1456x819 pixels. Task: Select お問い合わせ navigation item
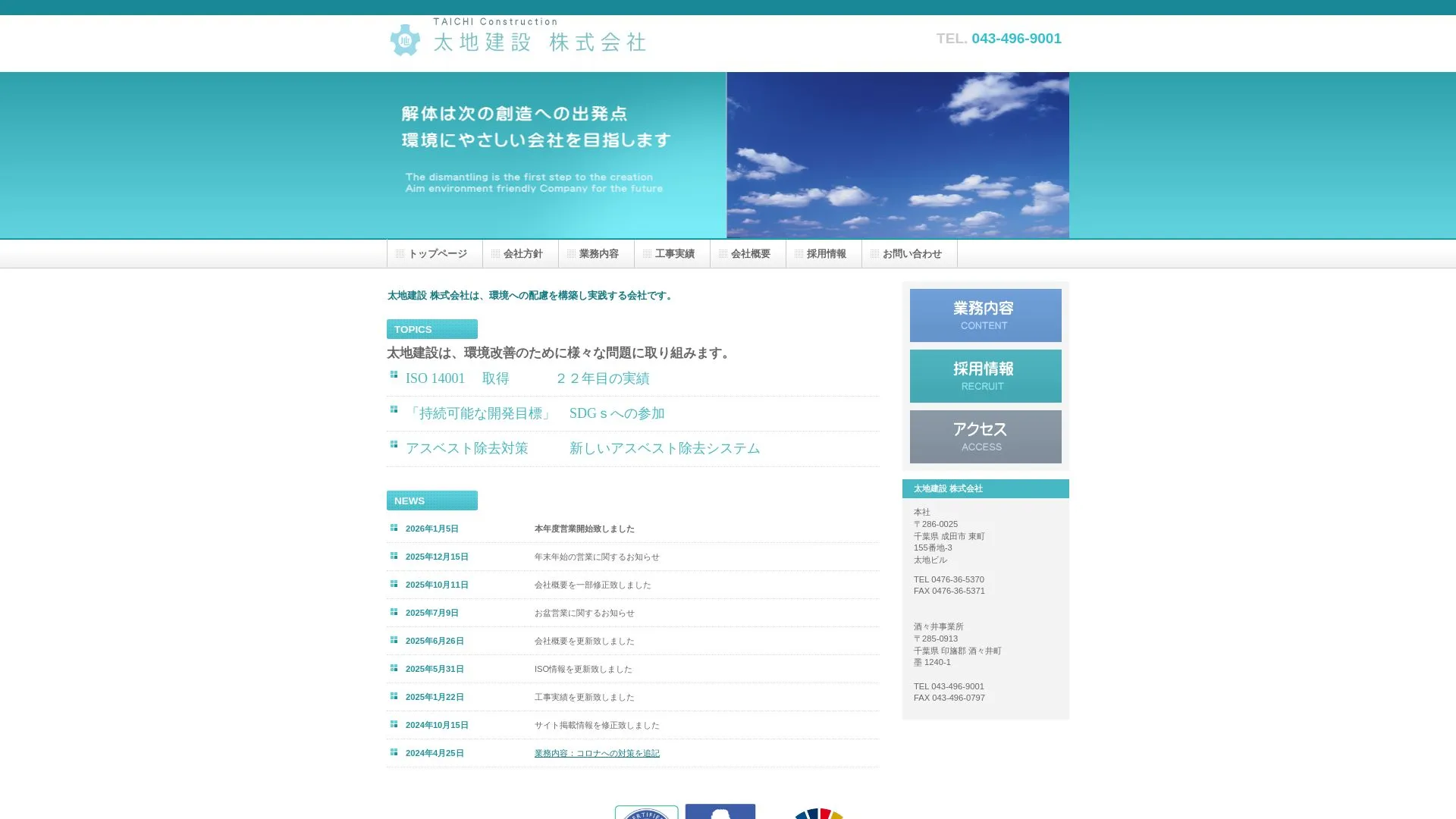909,254
